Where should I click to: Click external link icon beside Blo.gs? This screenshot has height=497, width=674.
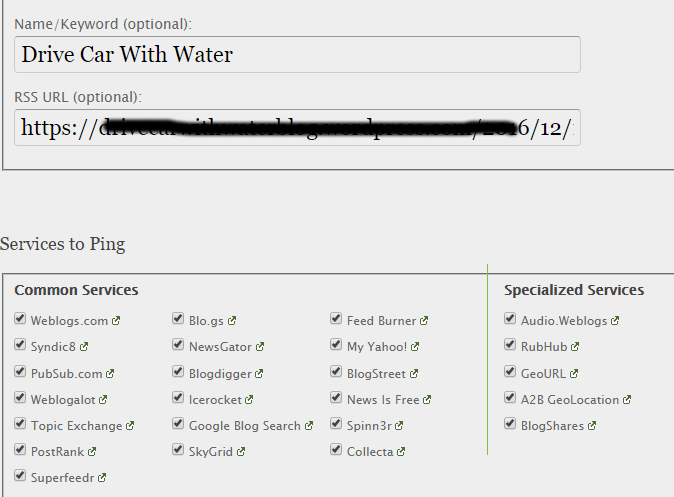(x=232, y=321)
